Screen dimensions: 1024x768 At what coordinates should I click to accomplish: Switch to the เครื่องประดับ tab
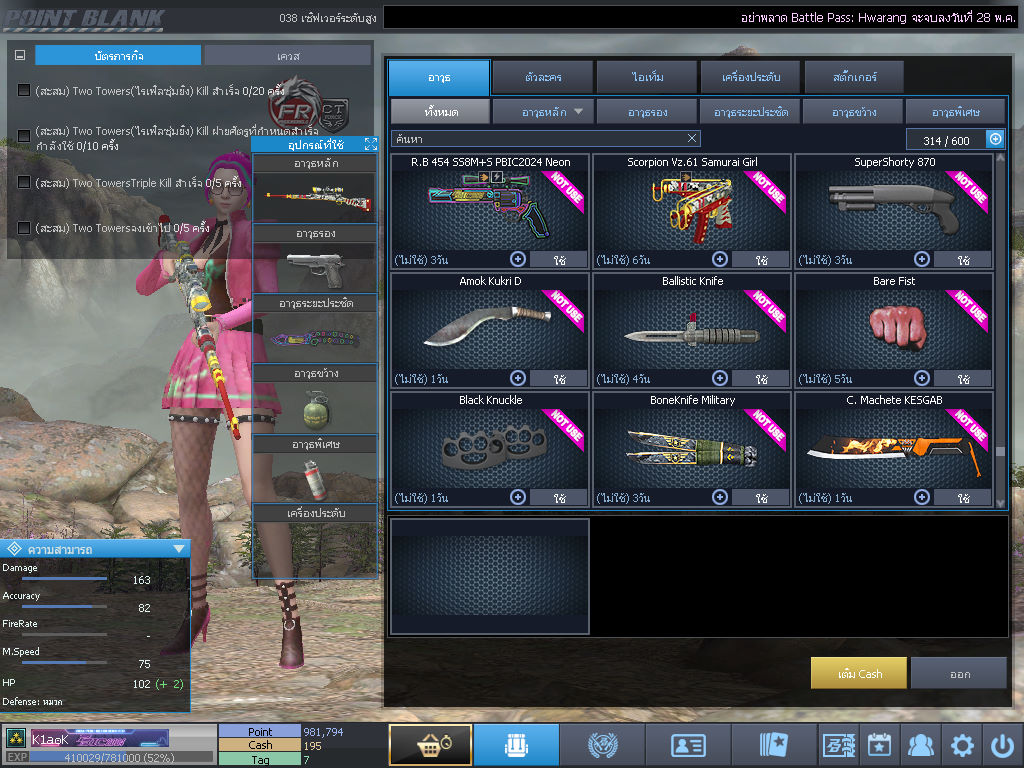[x=750, y=77]
